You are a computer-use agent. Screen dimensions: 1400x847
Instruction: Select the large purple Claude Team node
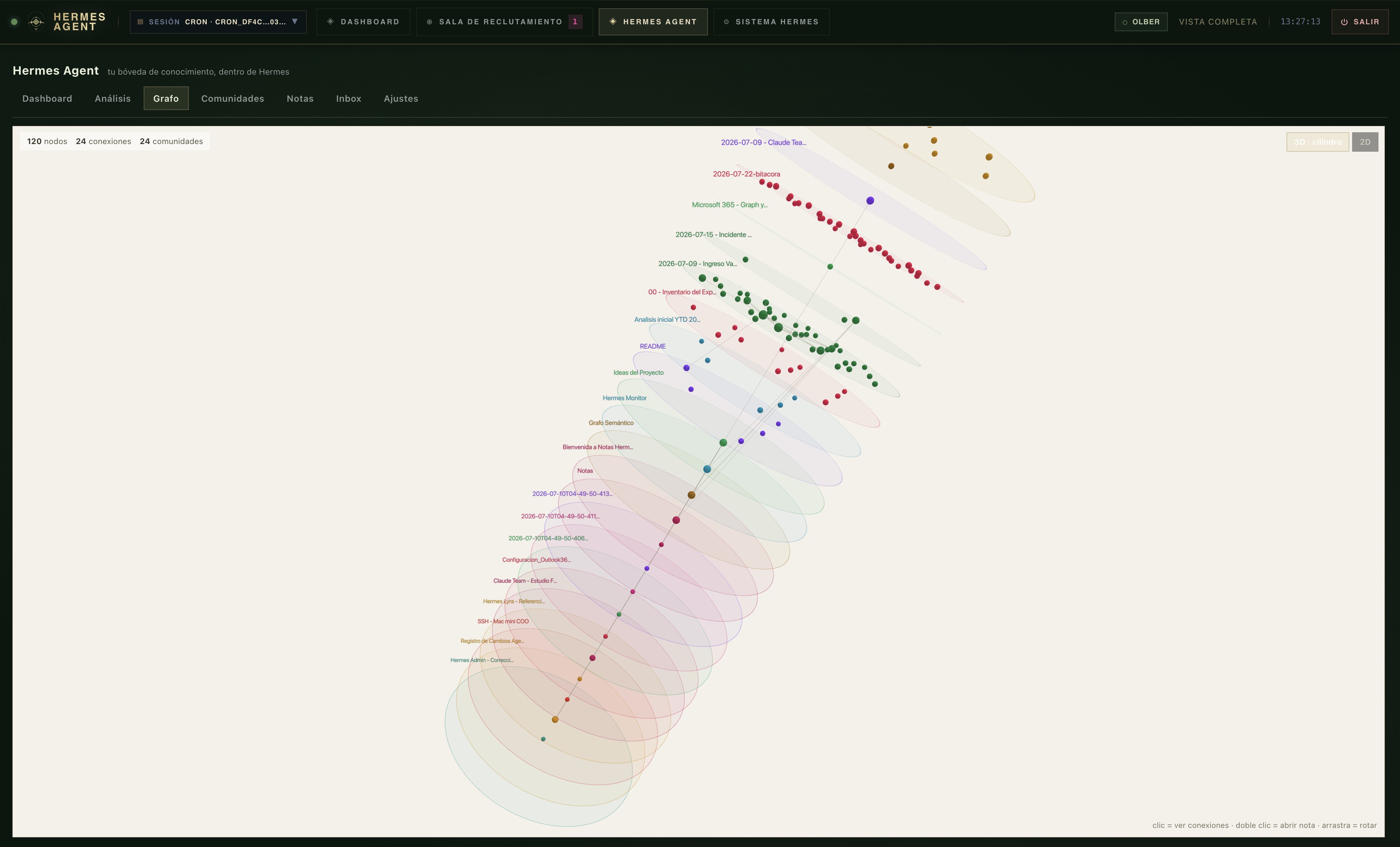pyautogui.click(x=870, y=201)
